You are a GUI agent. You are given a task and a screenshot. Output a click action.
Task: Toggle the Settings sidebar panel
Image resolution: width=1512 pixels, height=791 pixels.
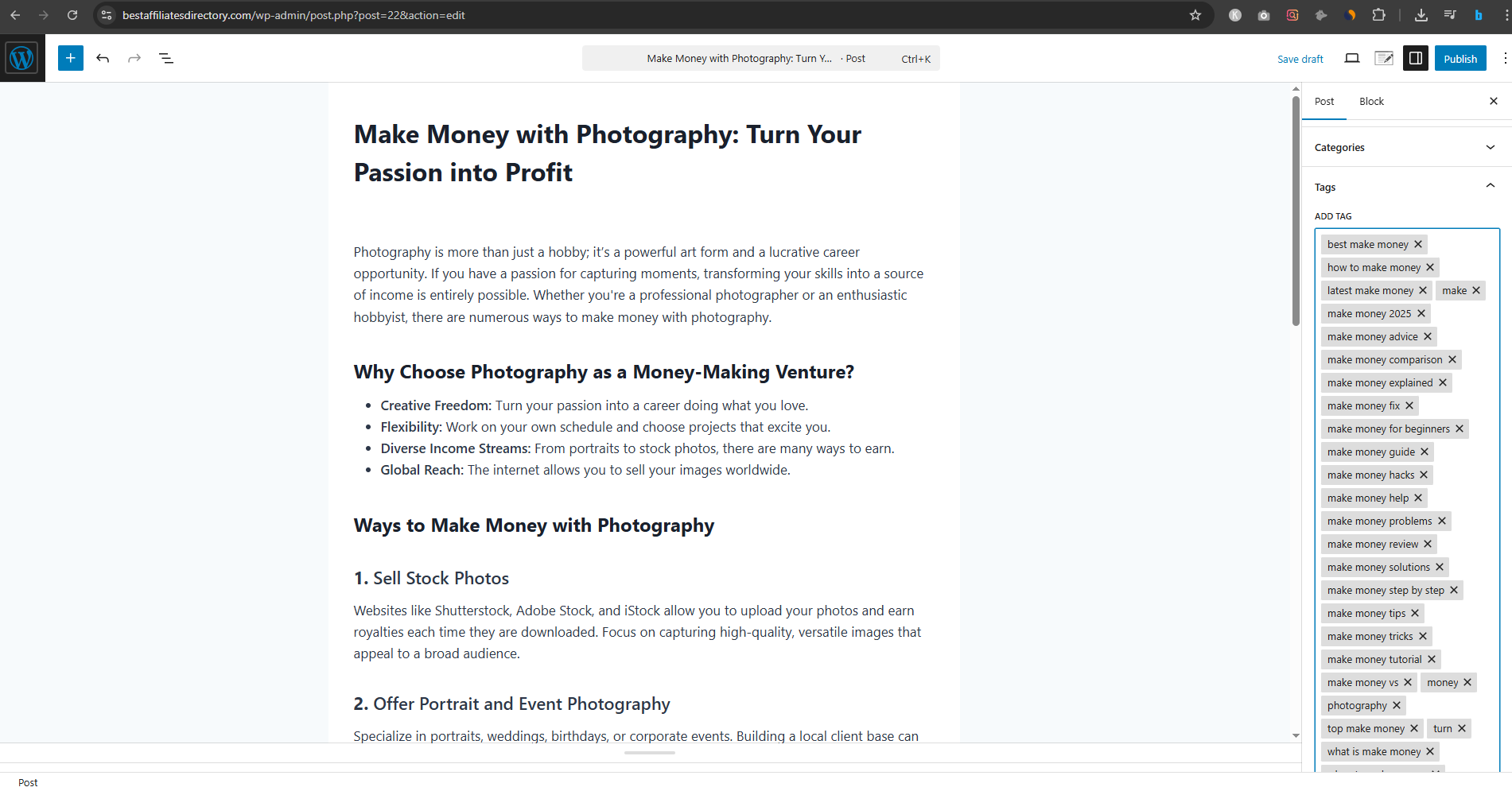(1416, 58)
